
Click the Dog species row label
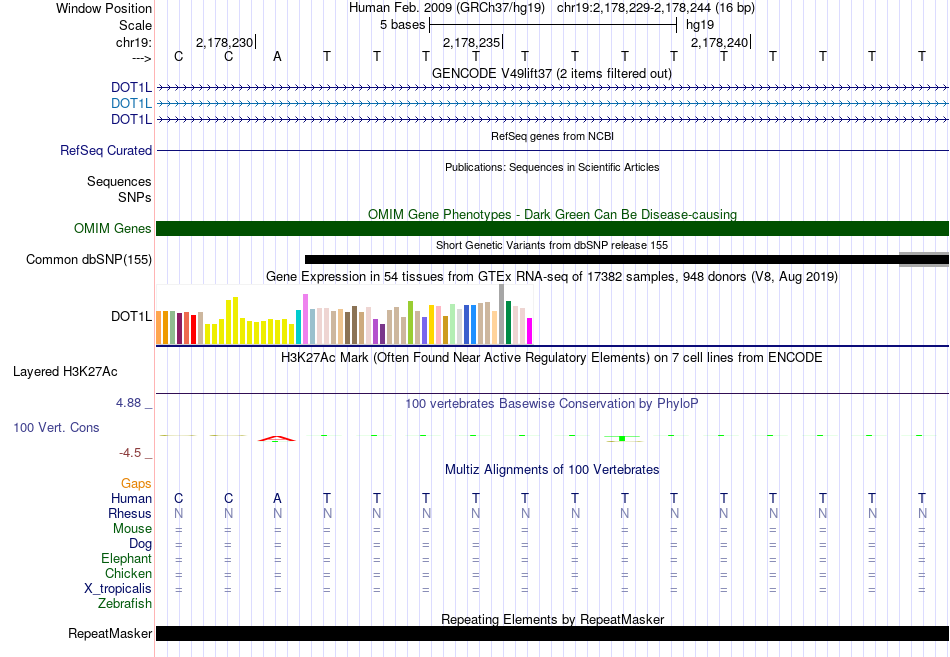140,544
